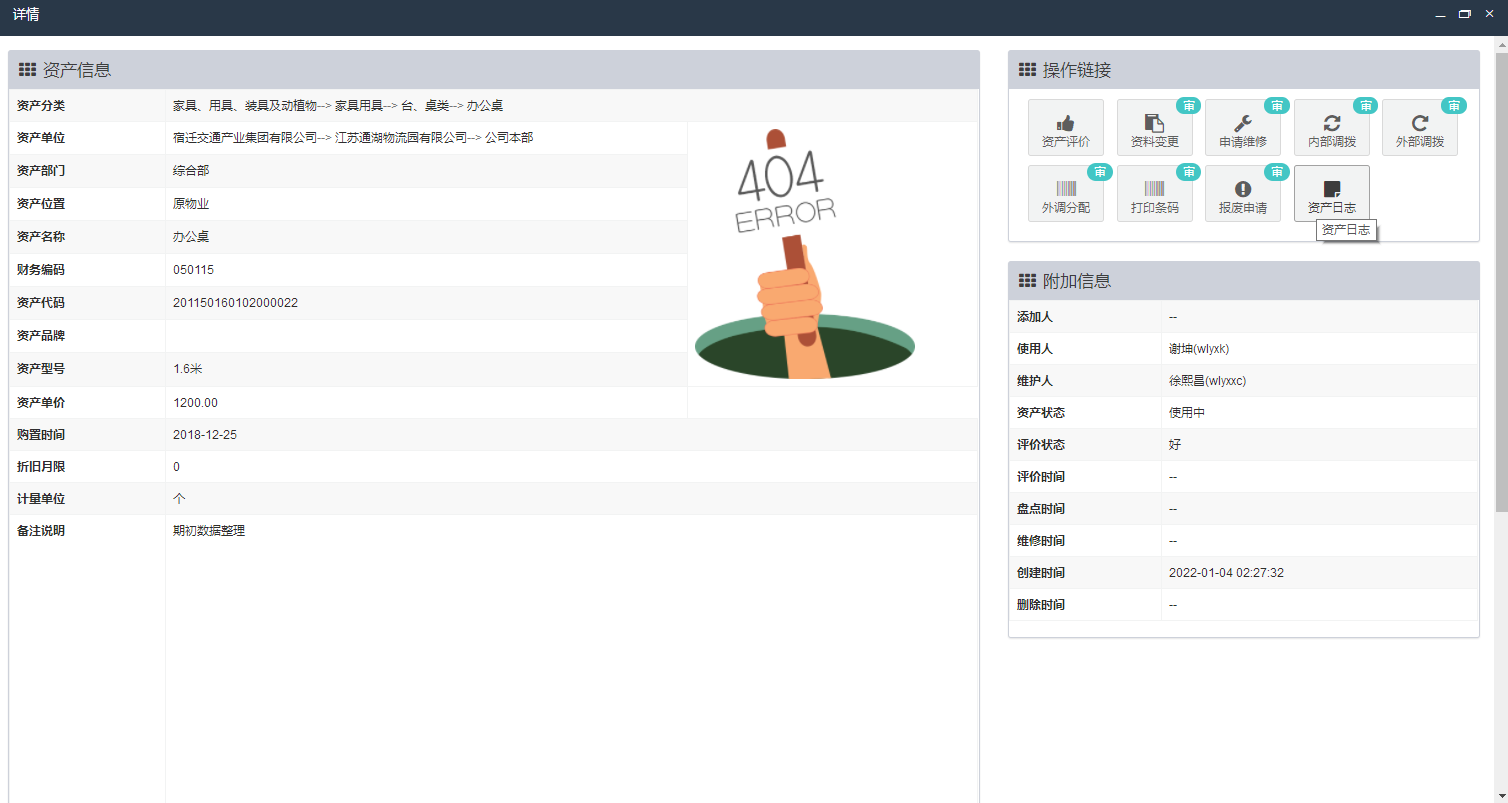Screen dimensions: 1508x803
Task: Click the 外部调拨 redo arrow icon
Action: click(x=1419, y=123)
